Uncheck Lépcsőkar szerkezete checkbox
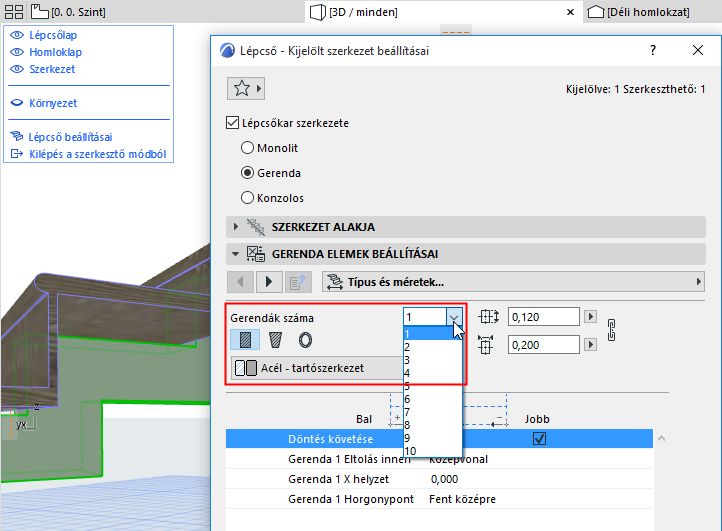The image size is (722, 531). (233, 123)
